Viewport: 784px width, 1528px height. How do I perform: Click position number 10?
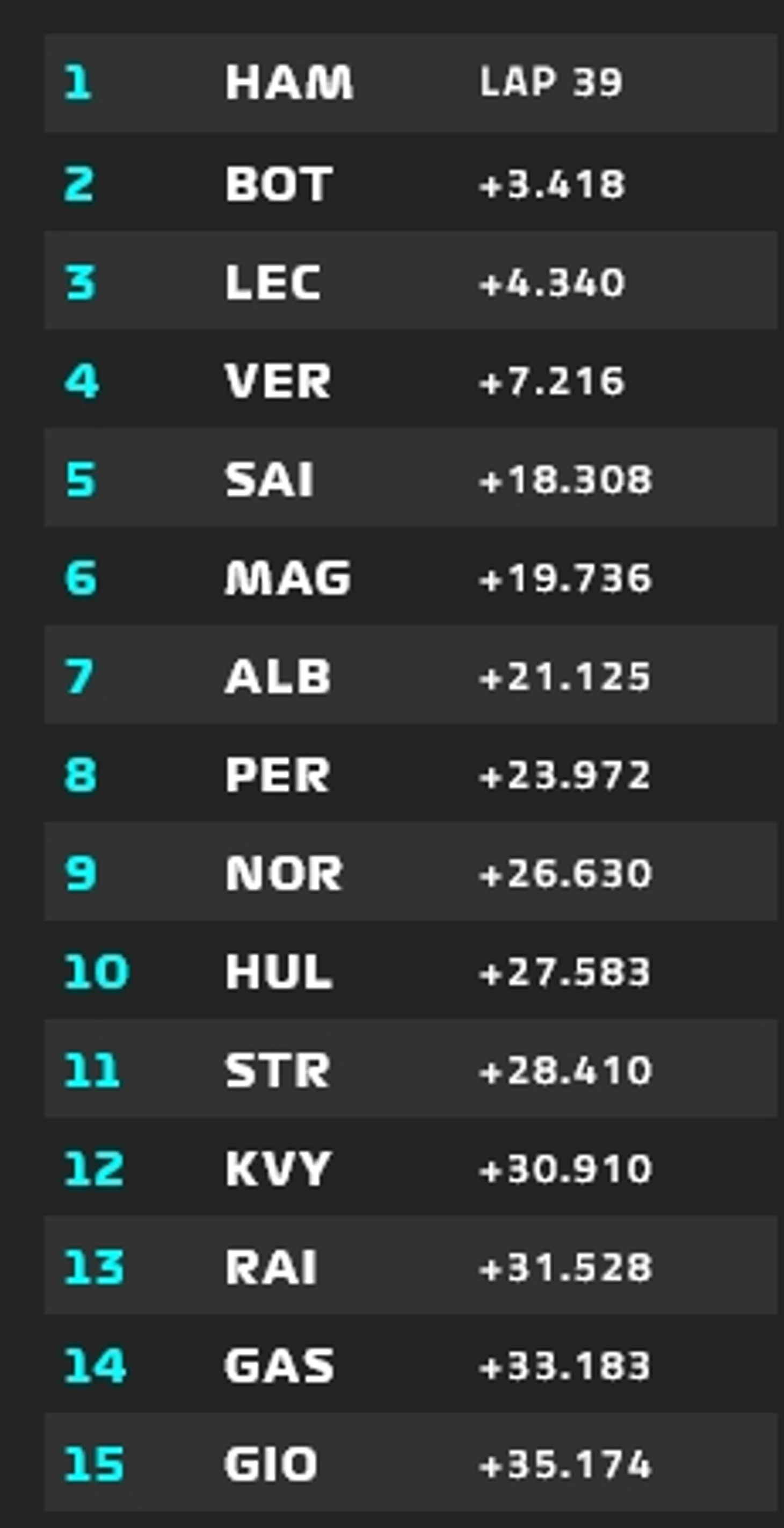pos(96,971)
